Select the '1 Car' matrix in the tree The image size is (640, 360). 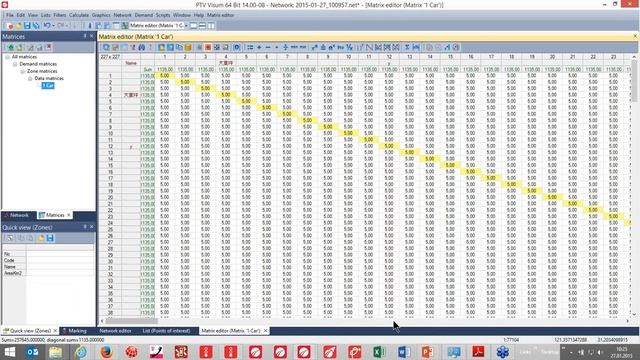point(48,86)
